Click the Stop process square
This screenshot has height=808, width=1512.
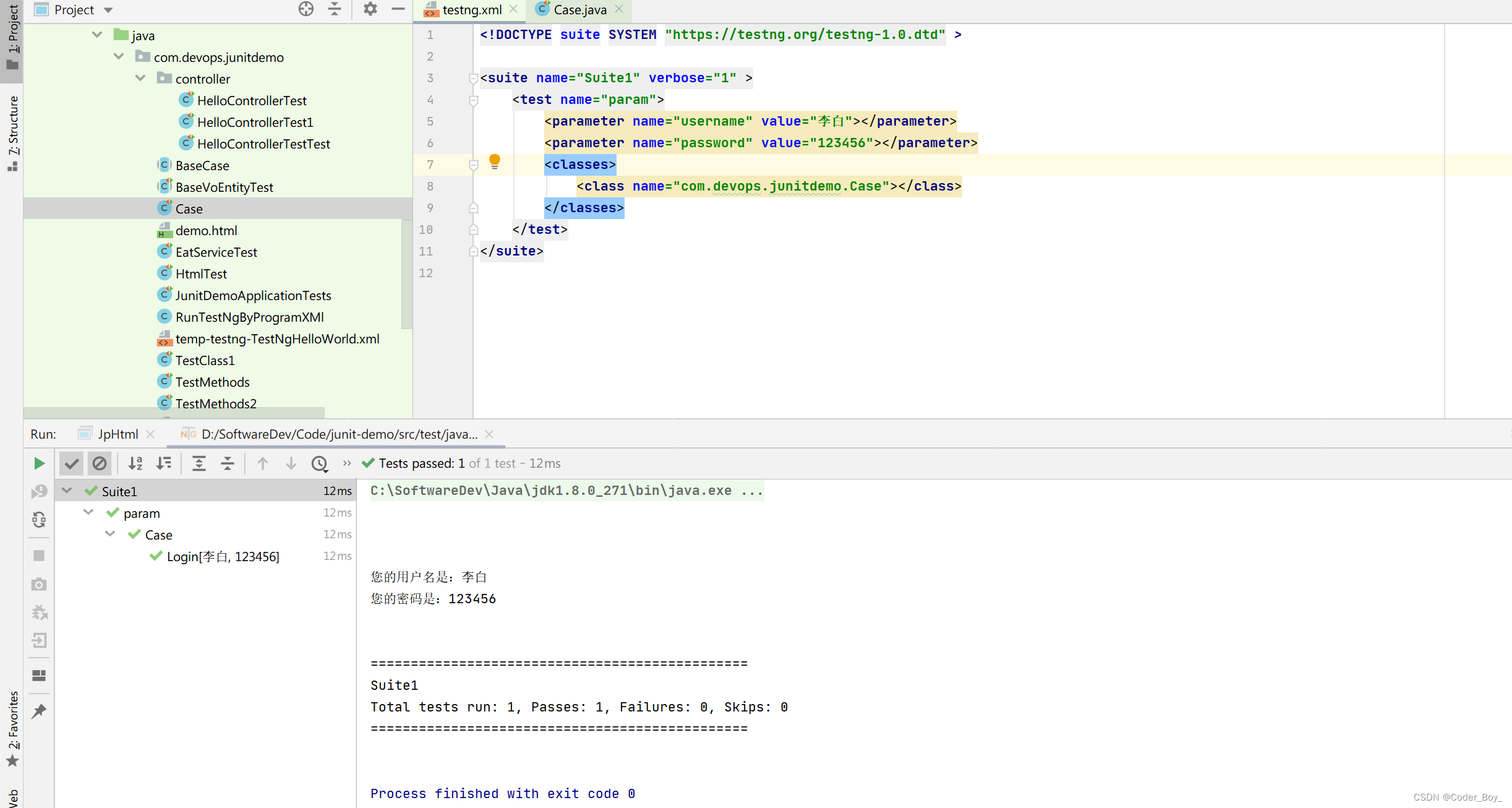coord(39,556)
